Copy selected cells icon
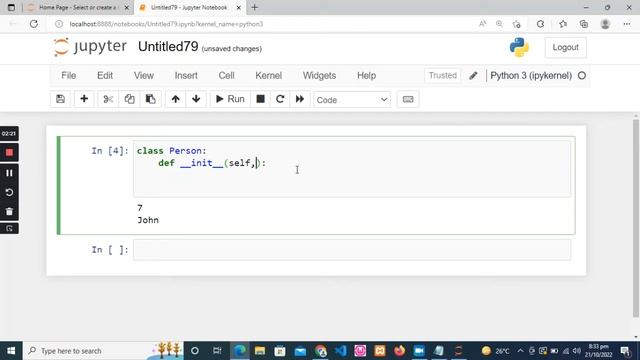 pos(129,99)
